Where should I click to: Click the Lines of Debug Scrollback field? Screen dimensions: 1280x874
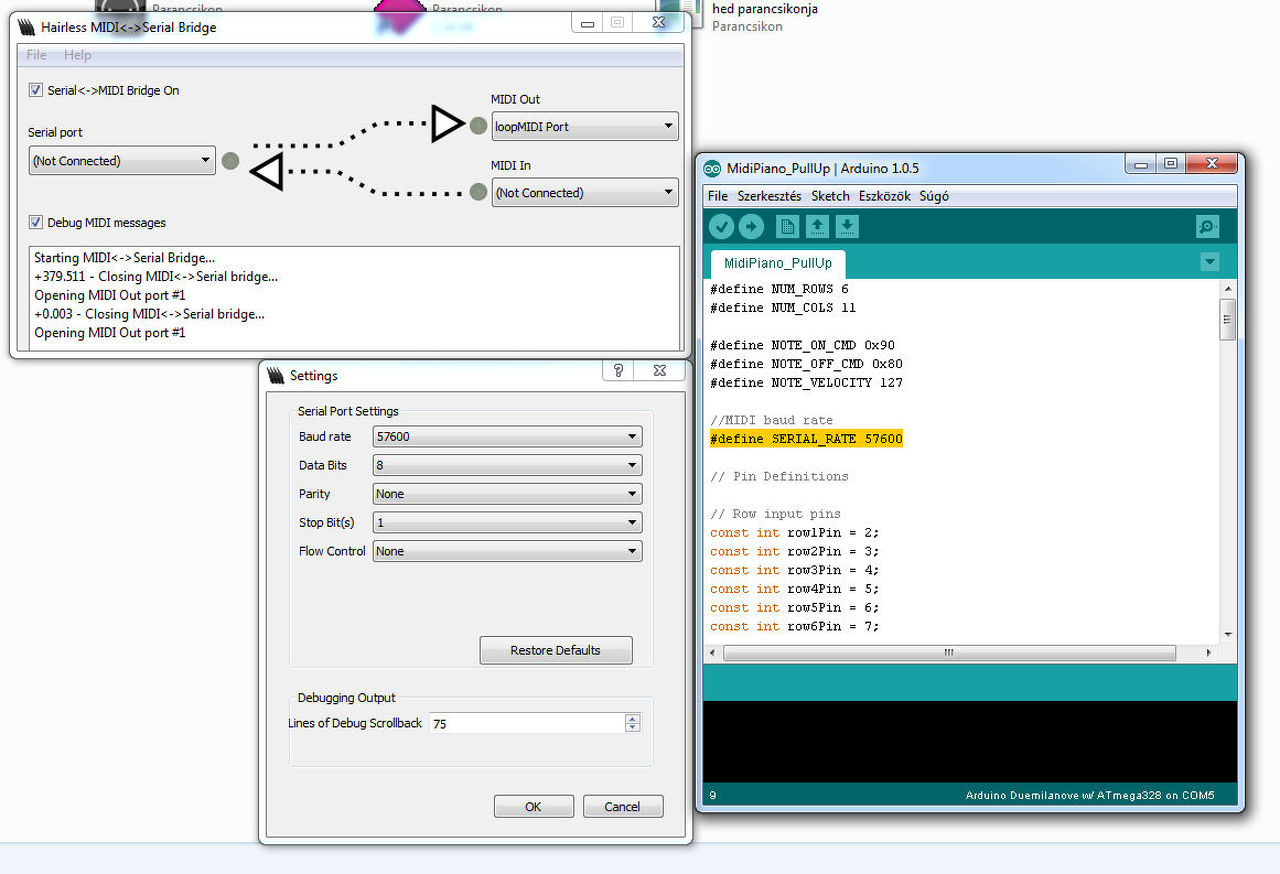[527, 723]
